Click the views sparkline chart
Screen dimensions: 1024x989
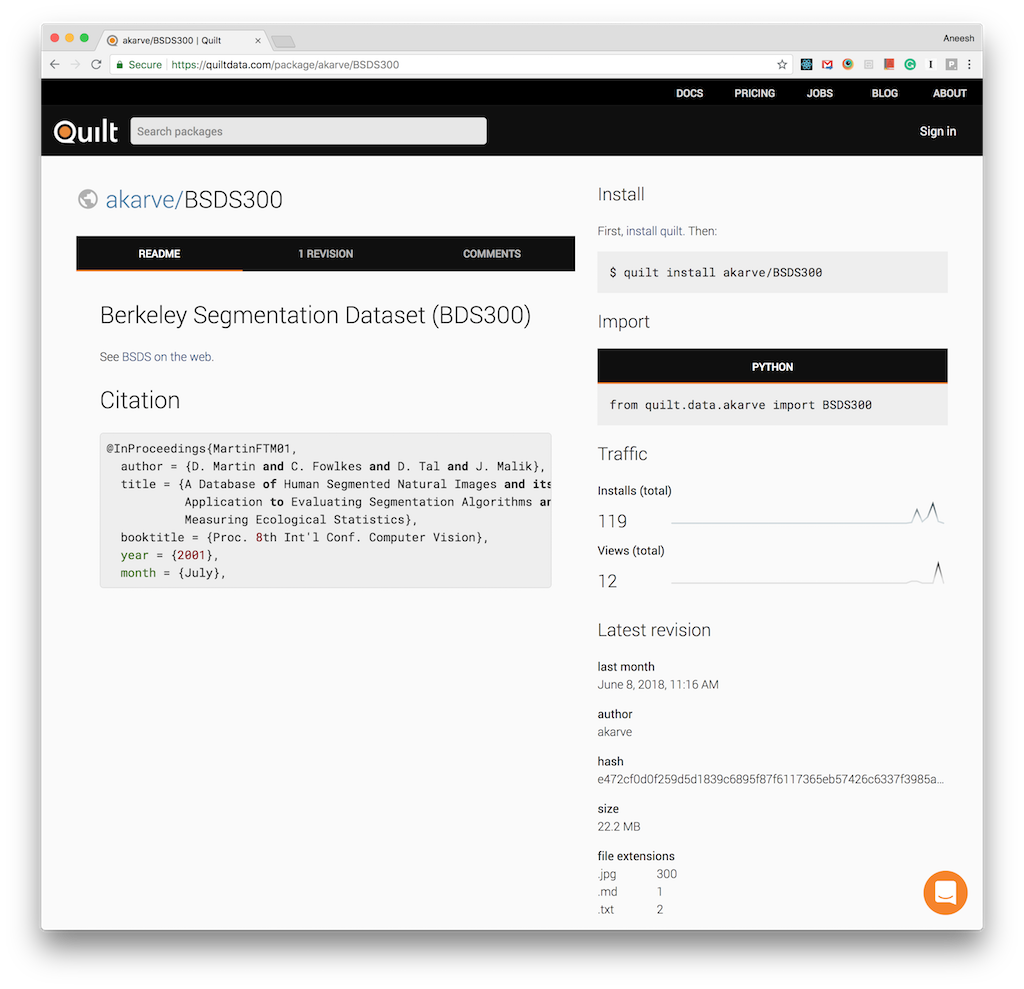(x=807, y=573)
